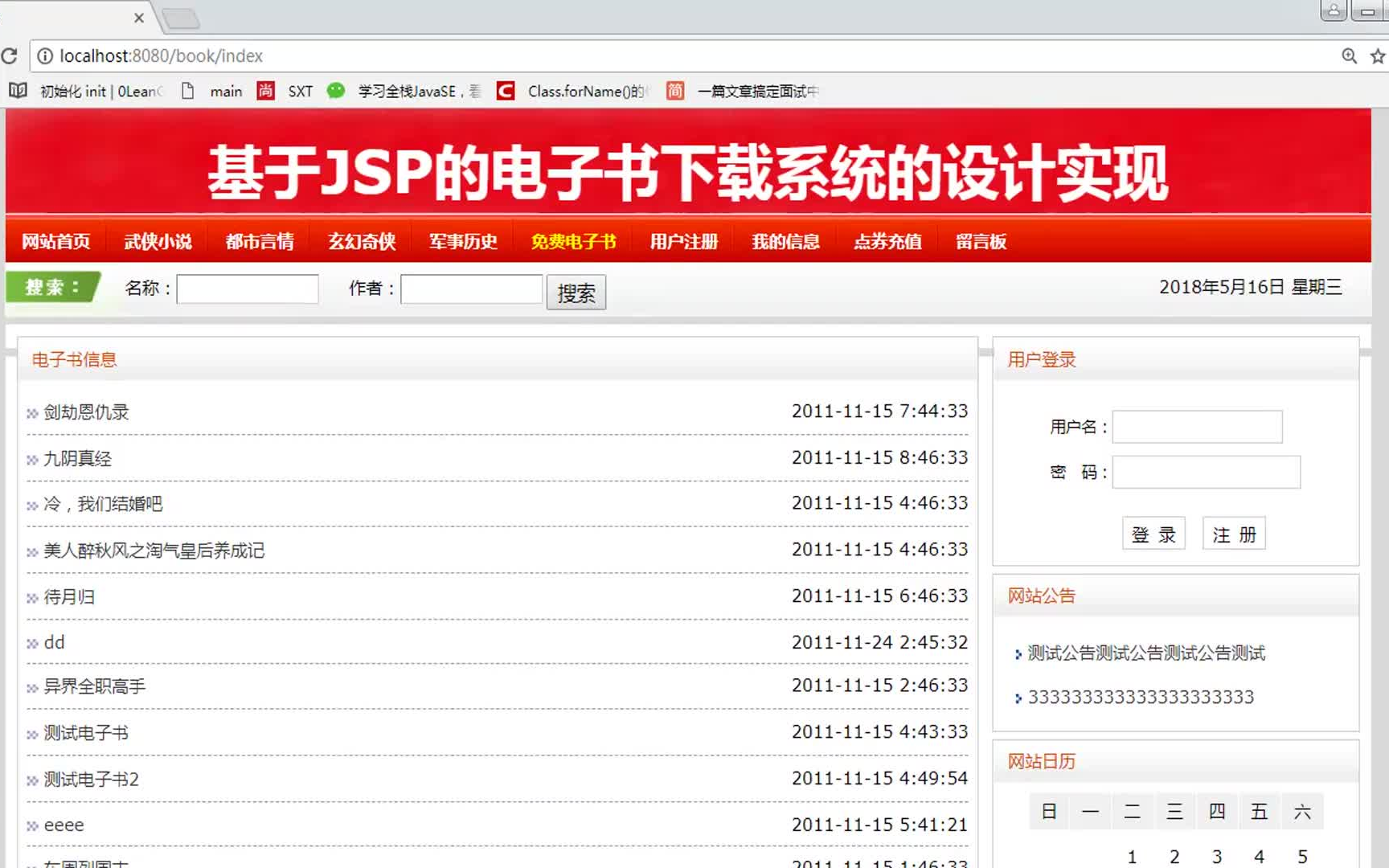
Task: Focus the 名称 search field
Action: tap(248, 289)
